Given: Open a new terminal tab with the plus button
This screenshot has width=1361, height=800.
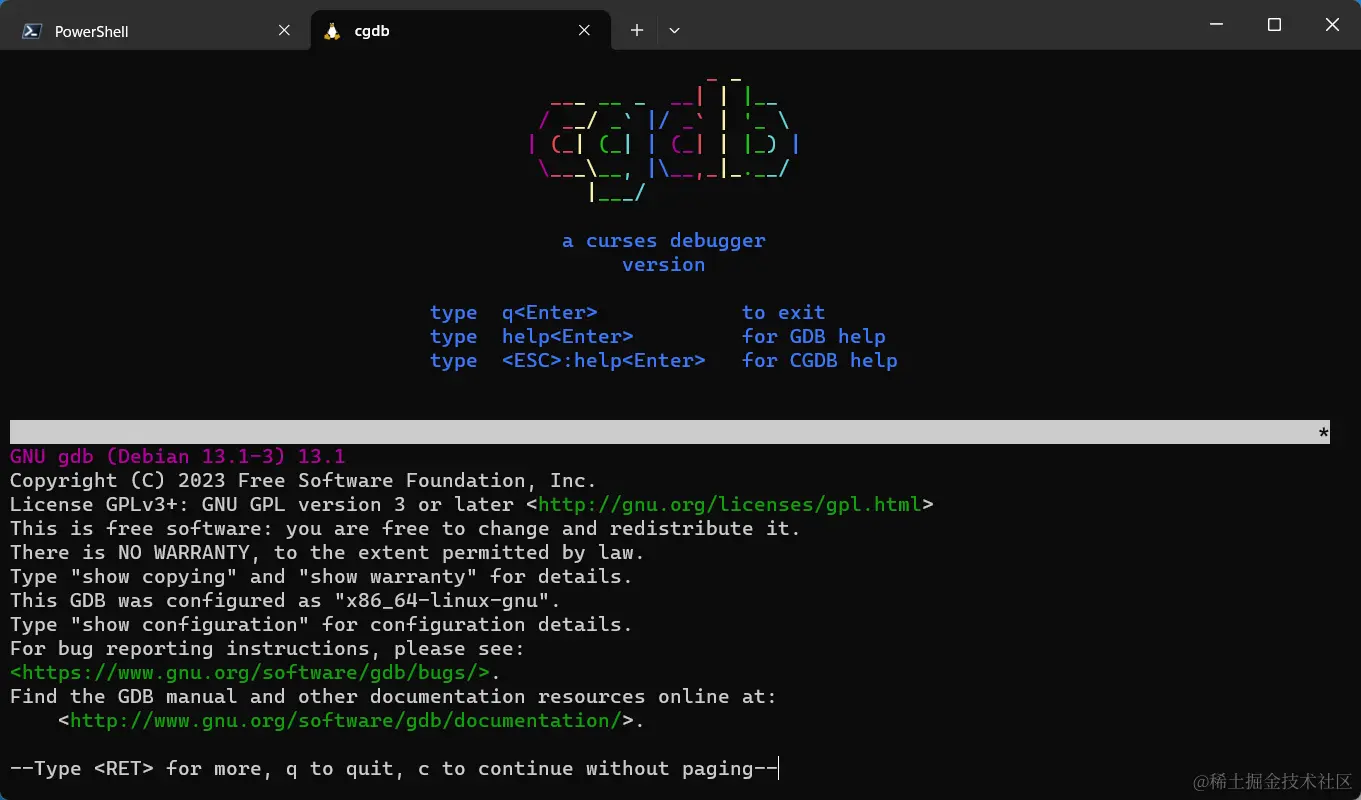Looking at the screenshot, I should (636, 31).
